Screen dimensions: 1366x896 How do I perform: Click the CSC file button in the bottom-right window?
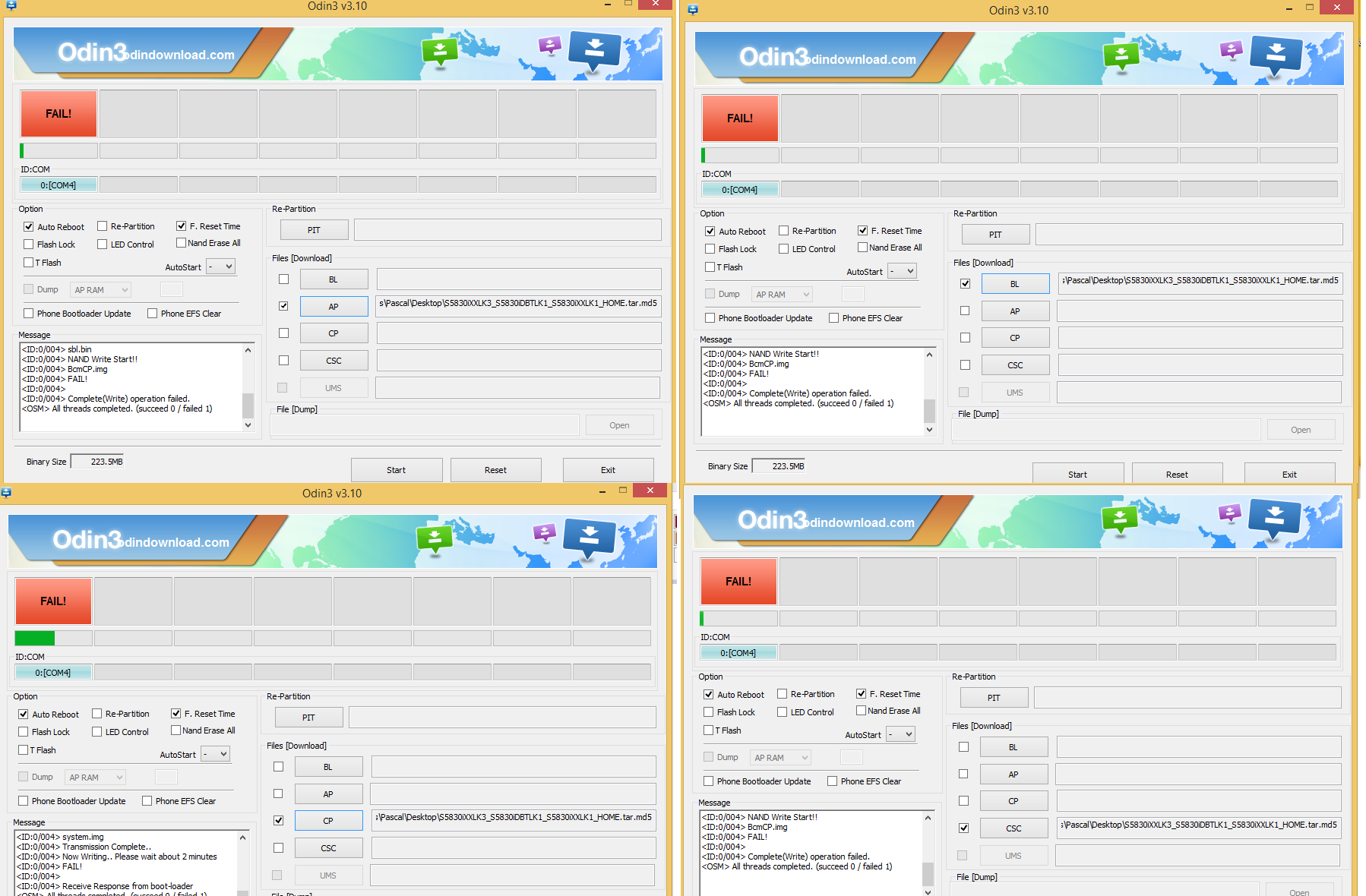tap(1014, 828)
